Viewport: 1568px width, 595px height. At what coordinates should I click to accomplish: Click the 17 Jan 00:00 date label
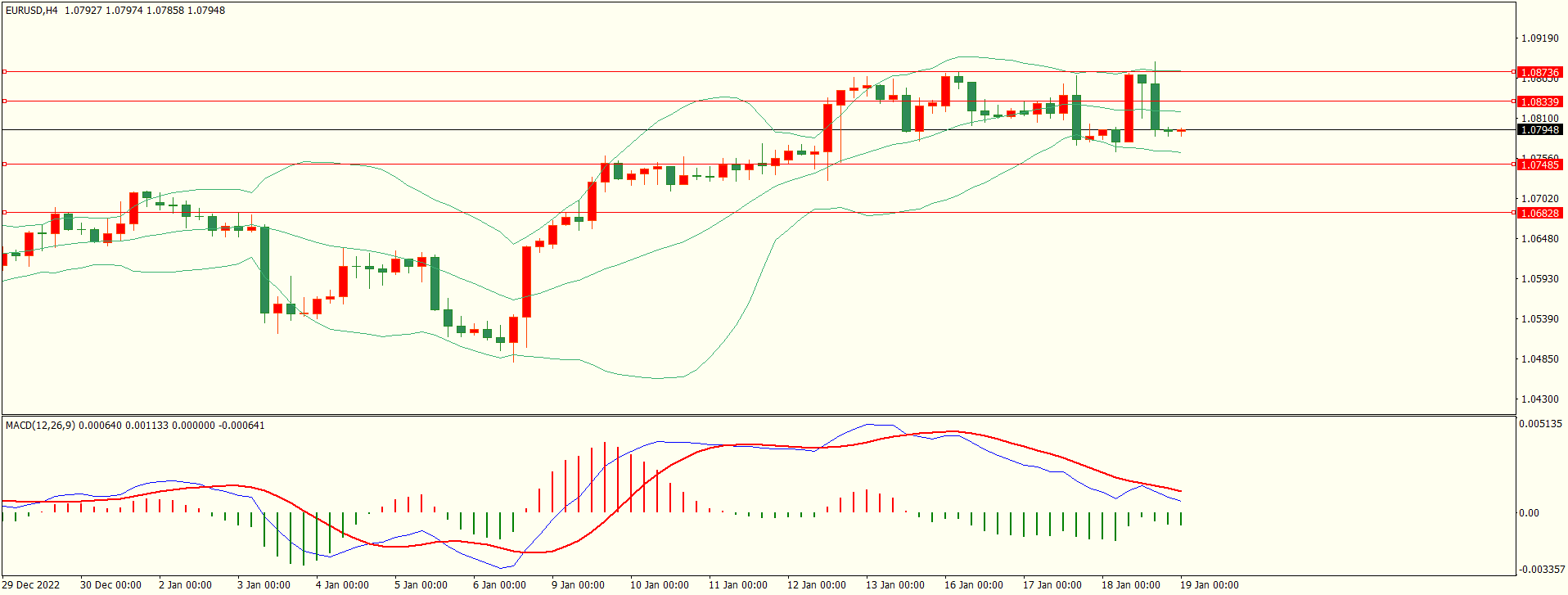tap(1052, 585)
